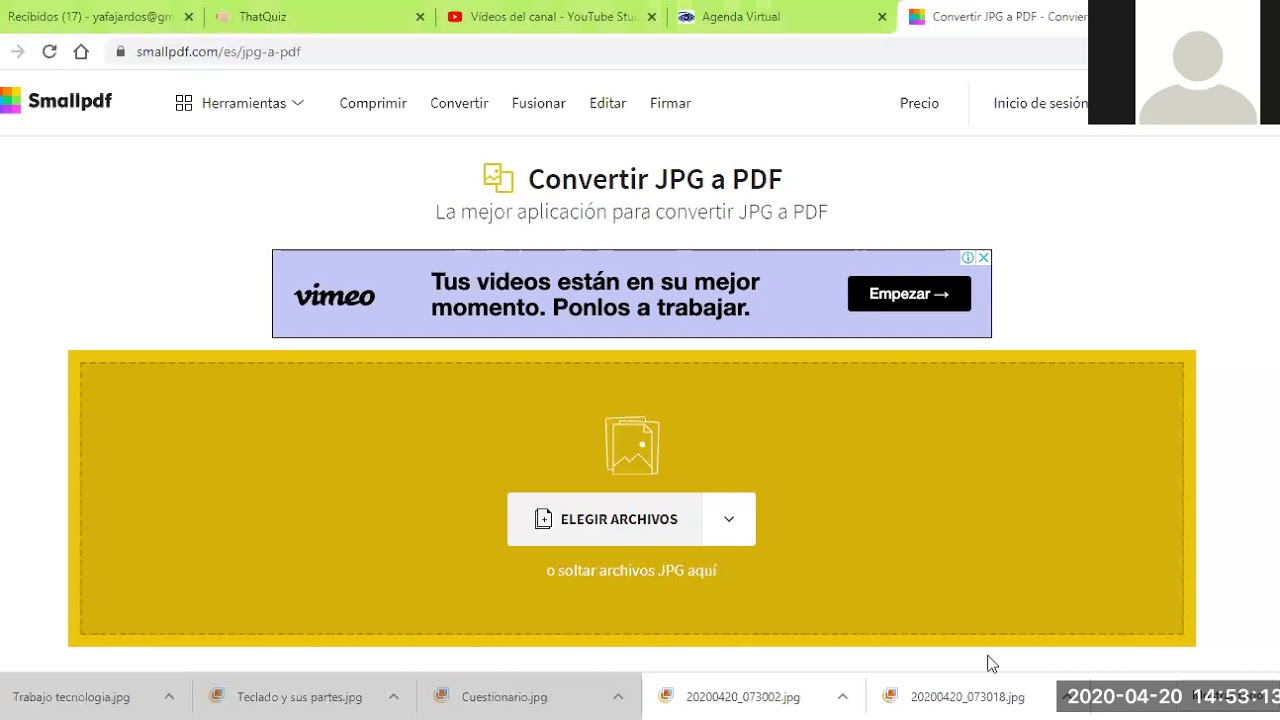Click the Vimeo ad headline text
This screenshot has height=720, width=1280.
tap(596, 294)
